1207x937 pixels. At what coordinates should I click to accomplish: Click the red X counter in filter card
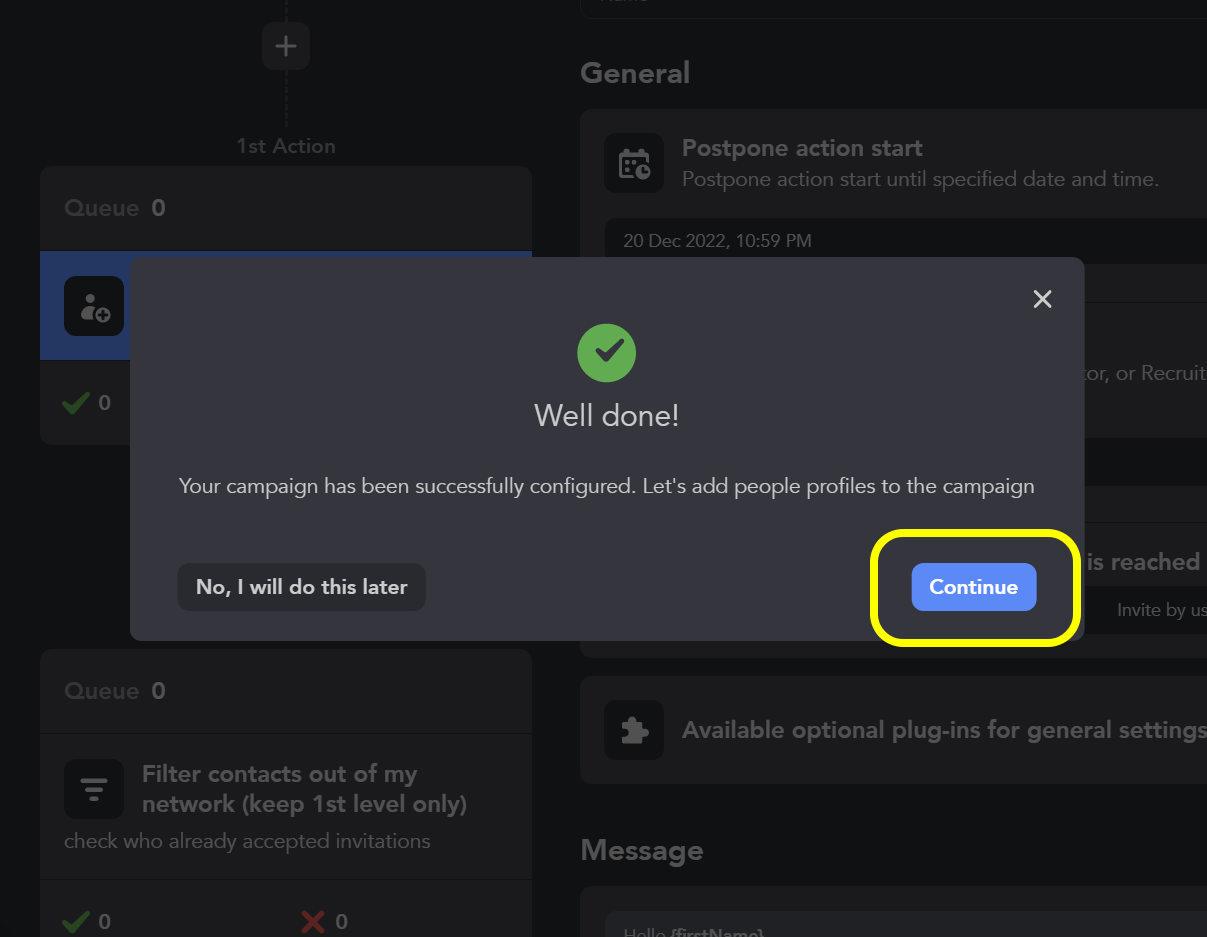pyautogui.click(x=313, y=921)
